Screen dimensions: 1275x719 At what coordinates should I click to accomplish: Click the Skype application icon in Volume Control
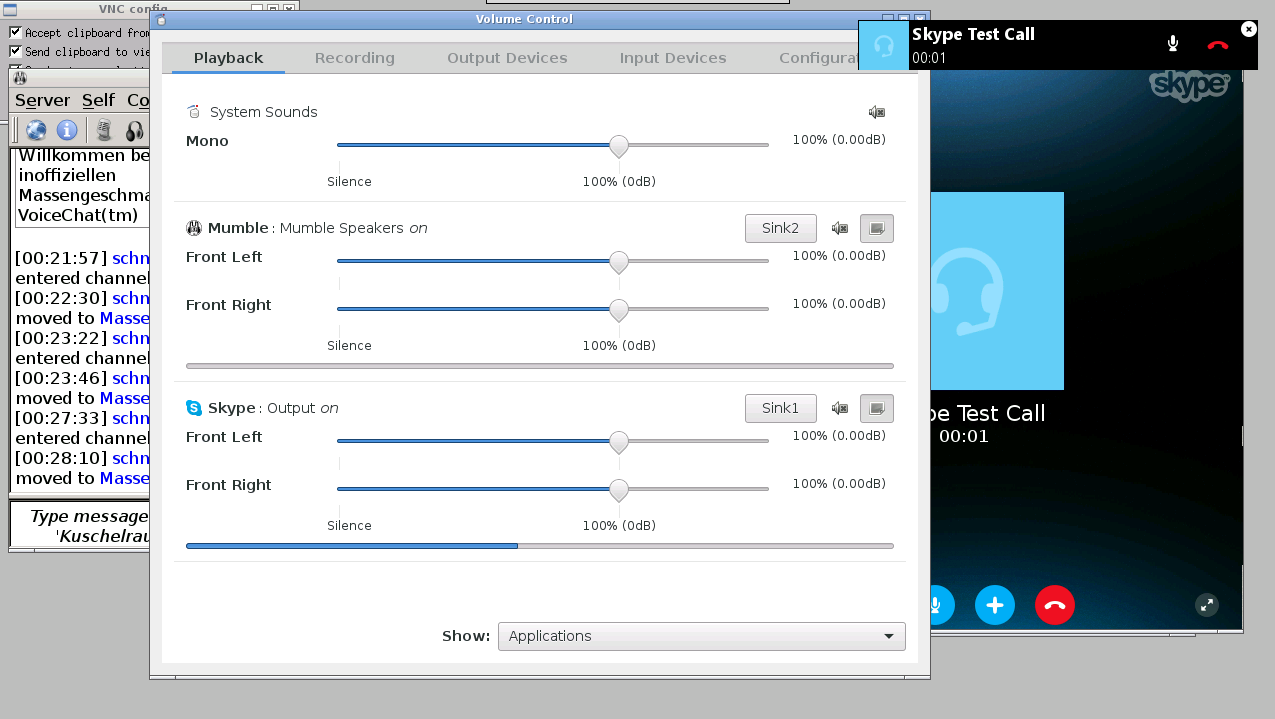pos(194,408)
